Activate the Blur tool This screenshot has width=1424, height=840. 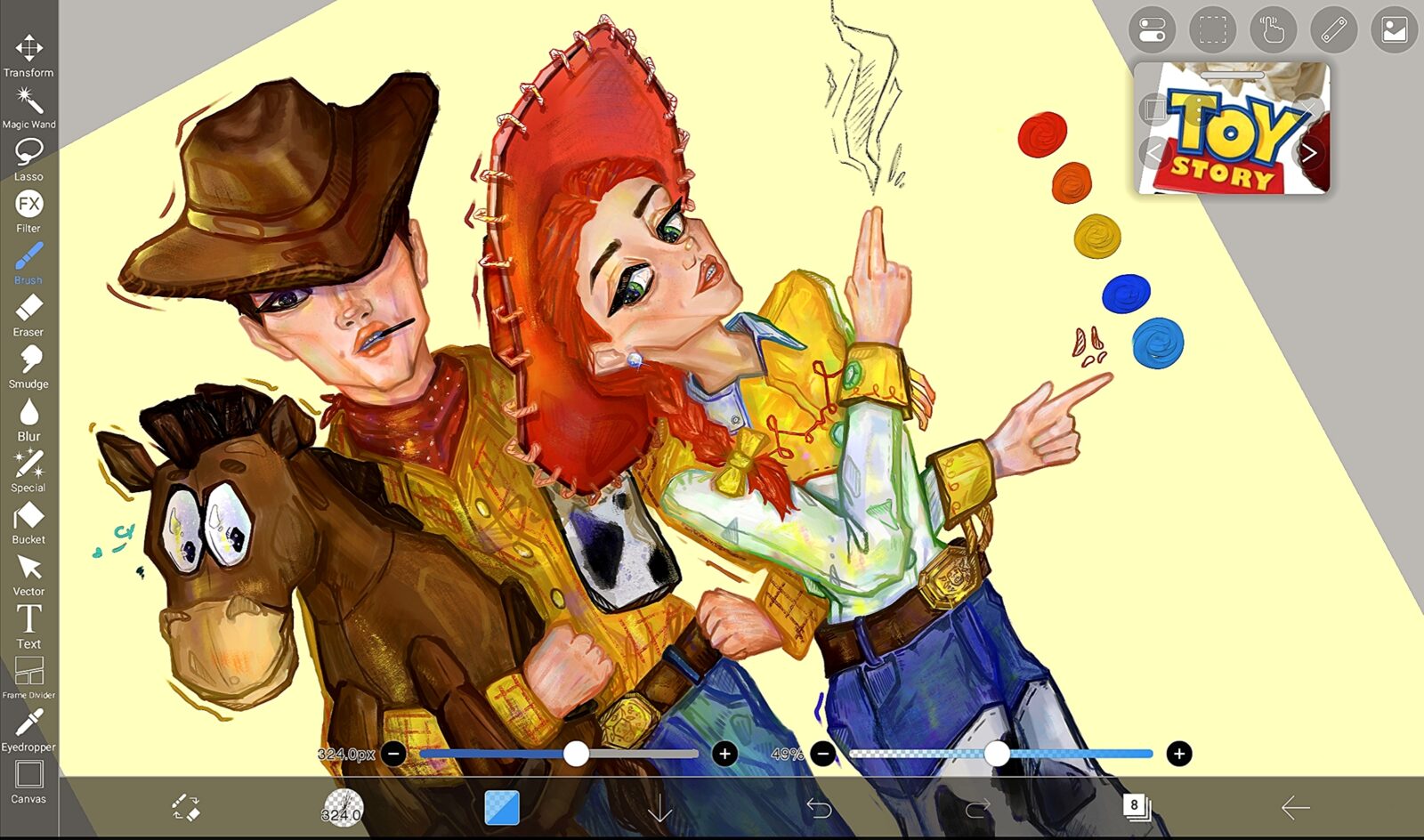pyautogui.click(x=28, y=420)
